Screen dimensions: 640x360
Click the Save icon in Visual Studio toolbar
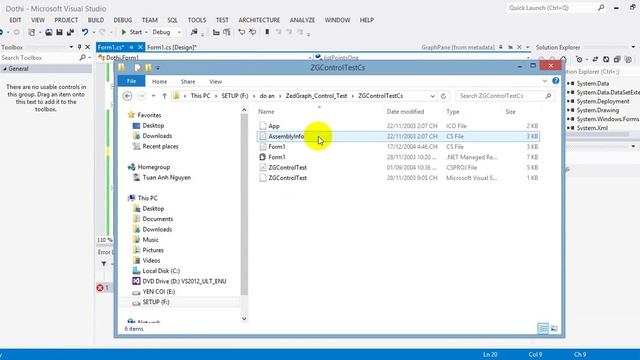(x=60, y=32)
